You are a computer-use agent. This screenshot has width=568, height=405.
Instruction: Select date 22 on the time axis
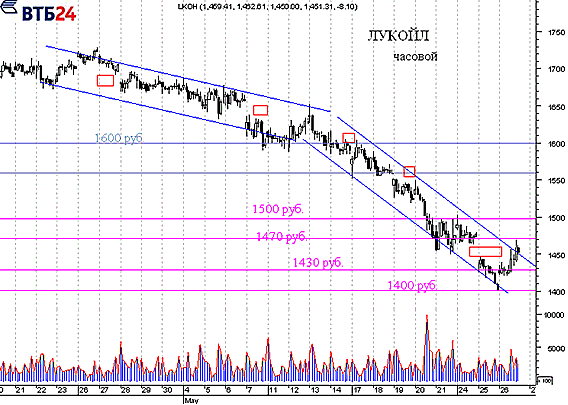[x=41, y=391]
